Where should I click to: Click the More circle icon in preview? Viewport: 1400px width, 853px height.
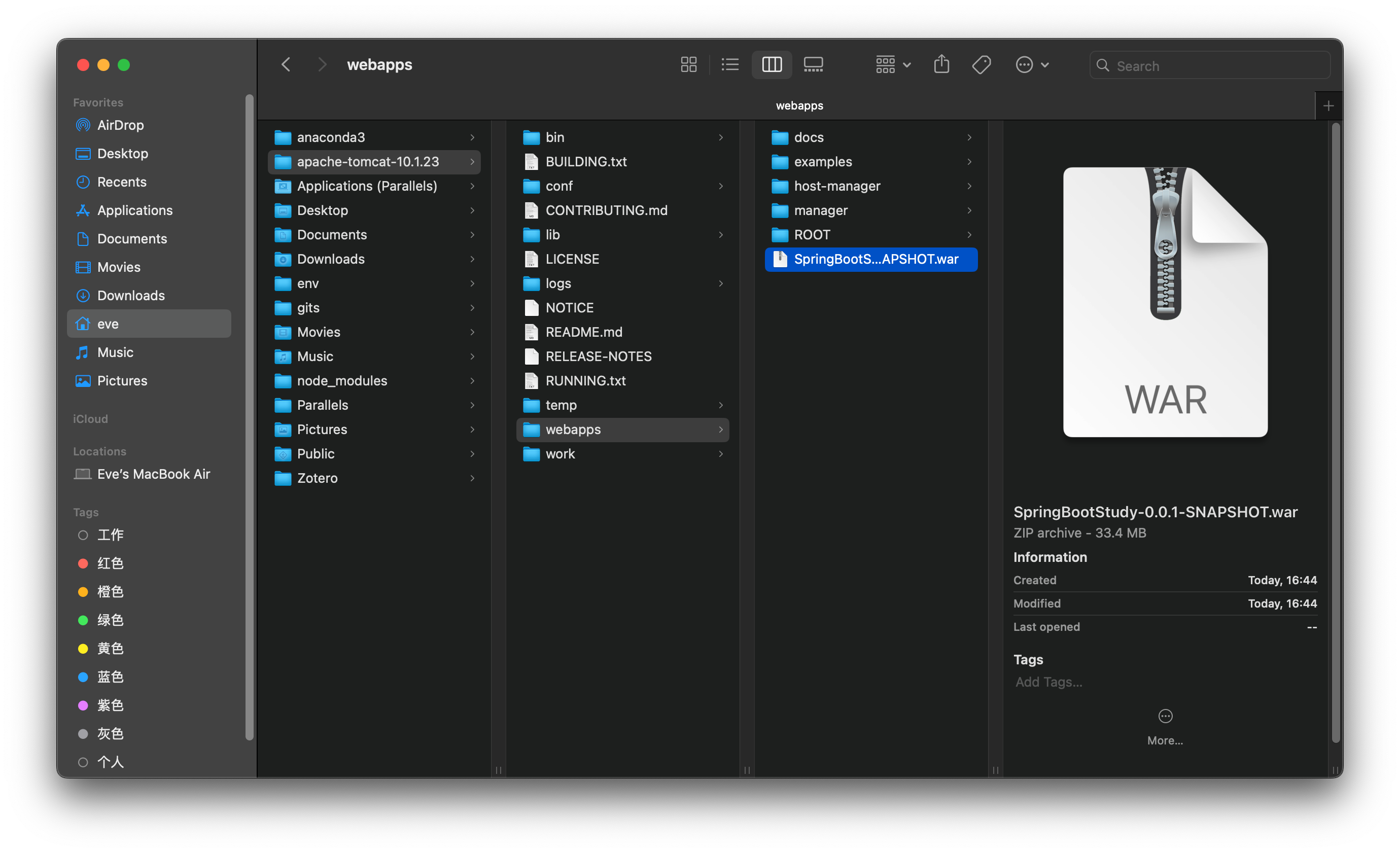click(1165, 716)
